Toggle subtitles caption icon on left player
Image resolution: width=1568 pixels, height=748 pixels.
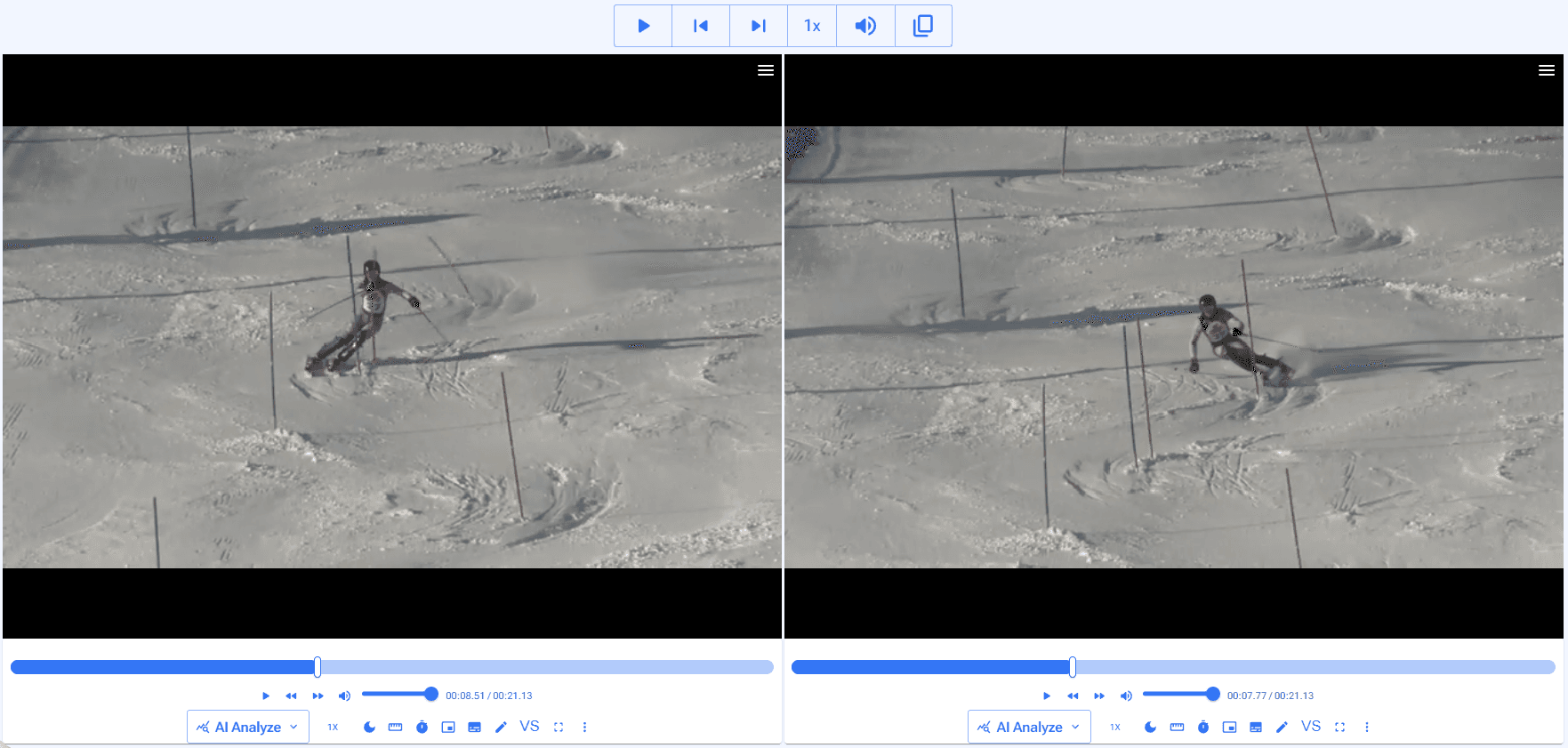click(474, 727)
